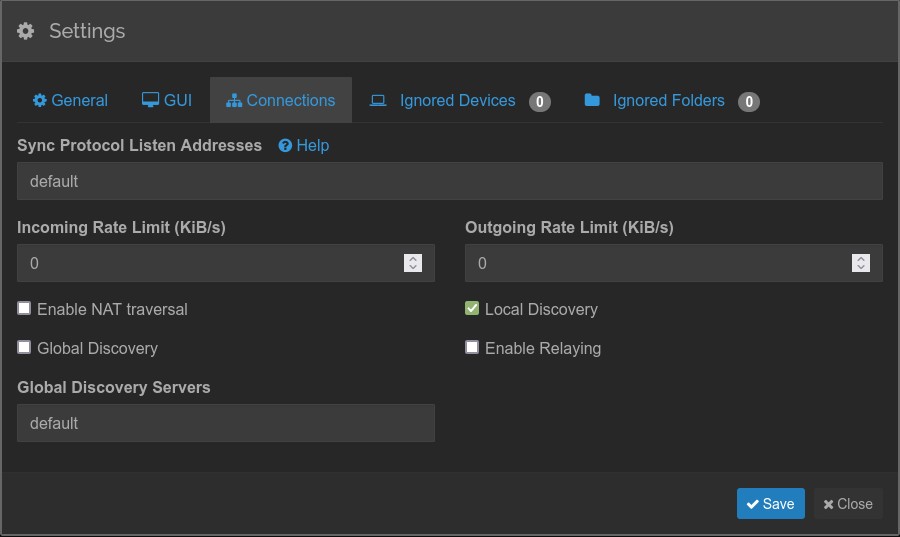Open the Ignored Folders tab

(x=668, y=101)
